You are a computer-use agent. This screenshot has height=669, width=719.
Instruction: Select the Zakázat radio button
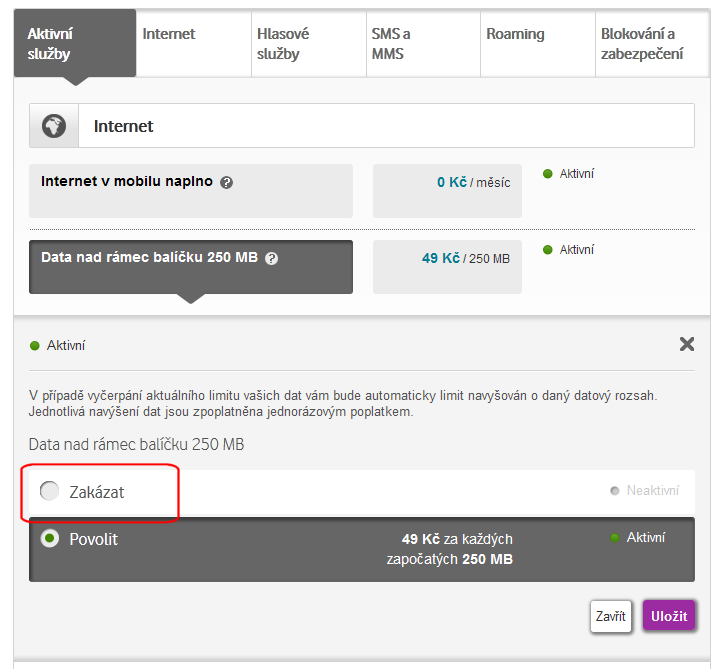click(x=49, y=491)
